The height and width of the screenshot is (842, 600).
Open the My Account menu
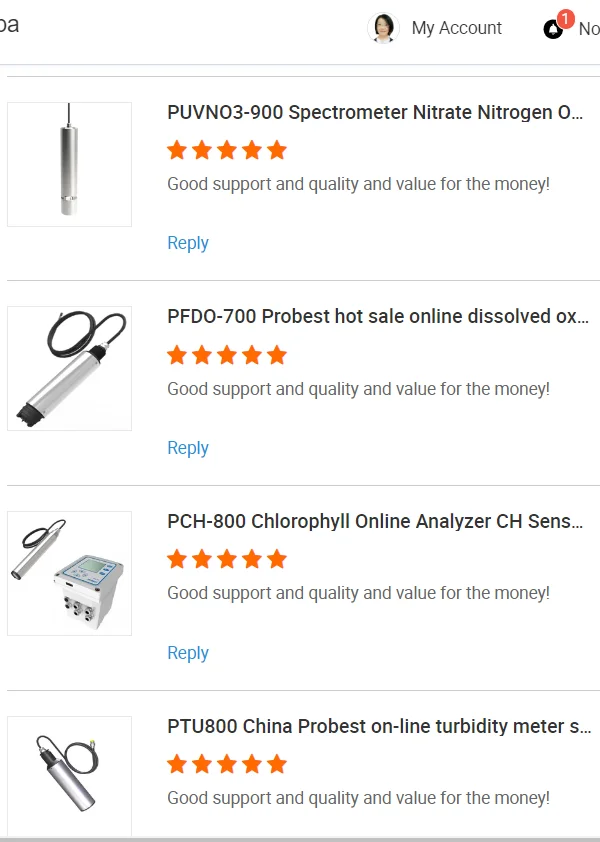pyautogui.click(x=456, y=28)
